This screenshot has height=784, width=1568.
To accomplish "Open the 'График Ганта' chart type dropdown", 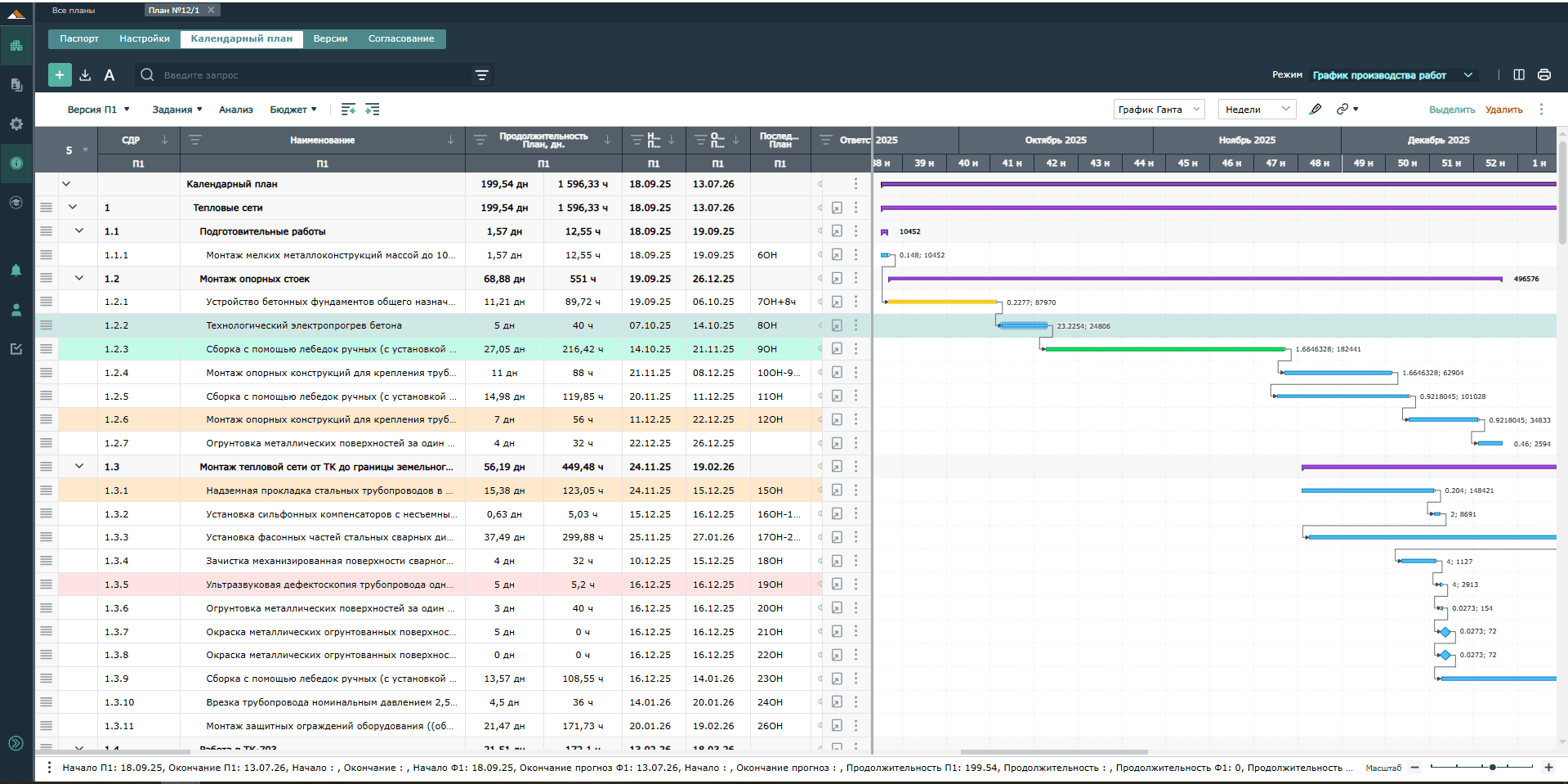I will pyautogui.click(x=1158, y=110).
